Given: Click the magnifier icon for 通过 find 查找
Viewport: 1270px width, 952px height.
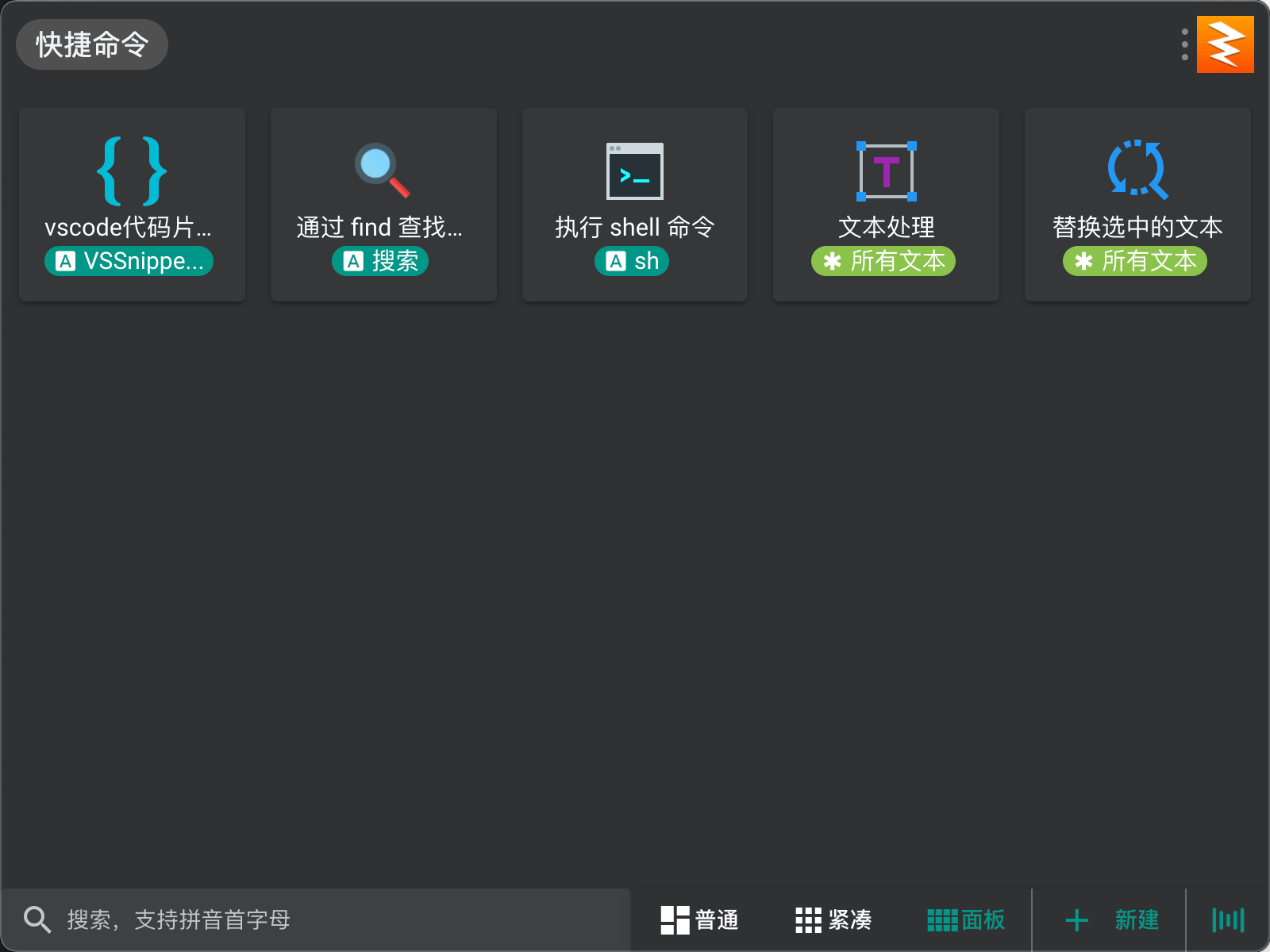Looking at the screenshot, I should 383,171.
